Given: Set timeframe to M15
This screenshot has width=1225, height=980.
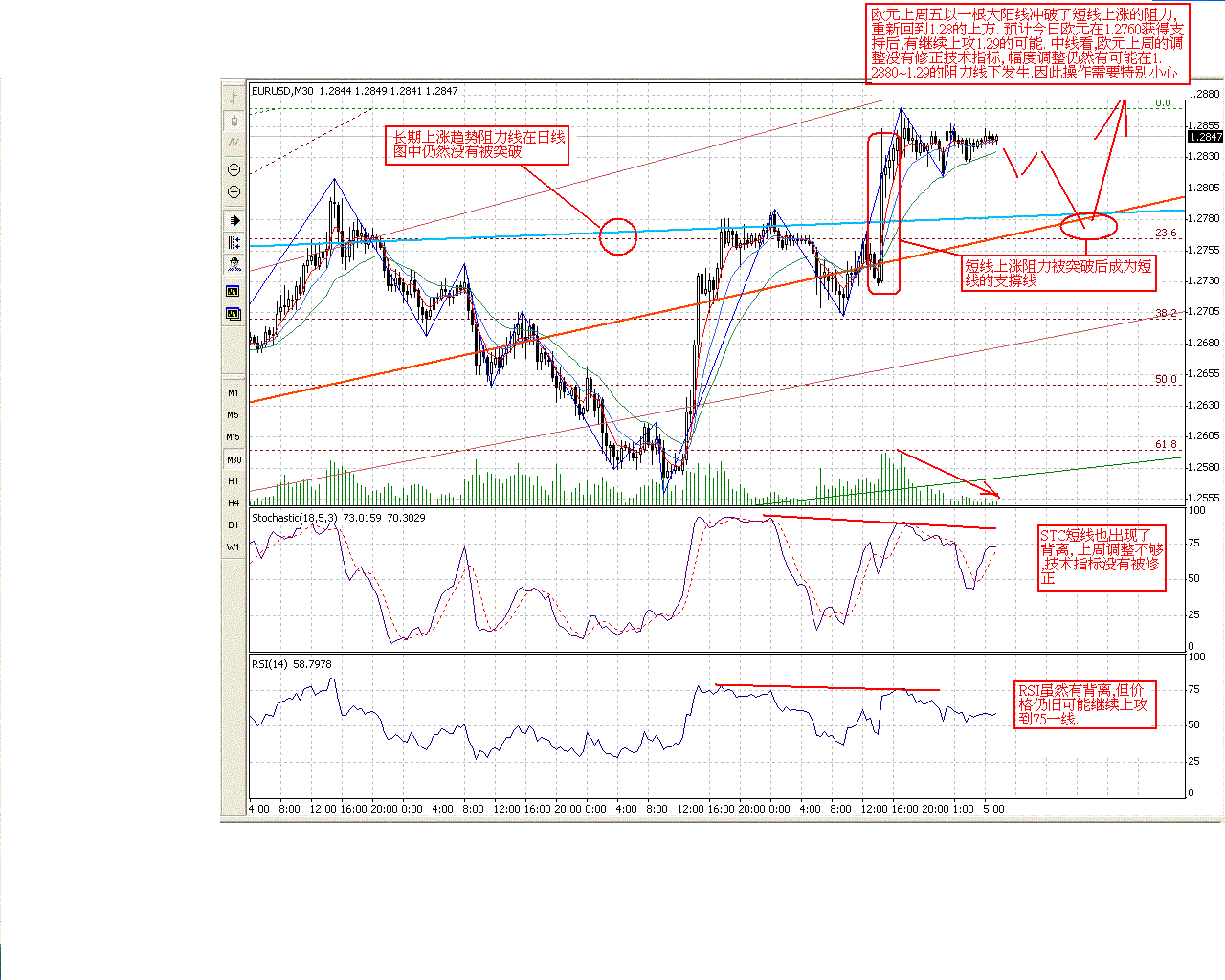Looking at the screenshot, I should click(234, 437).
